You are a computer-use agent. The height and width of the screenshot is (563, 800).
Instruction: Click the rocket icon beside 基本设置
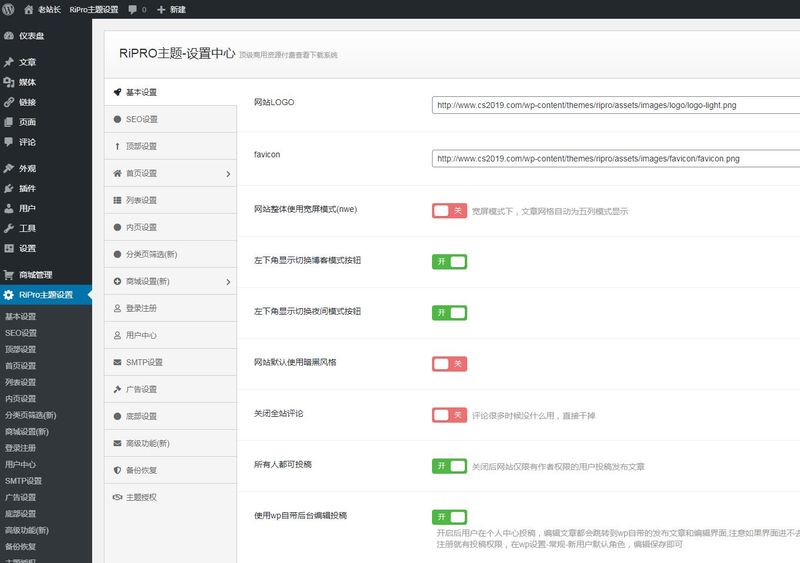[117, 92]
